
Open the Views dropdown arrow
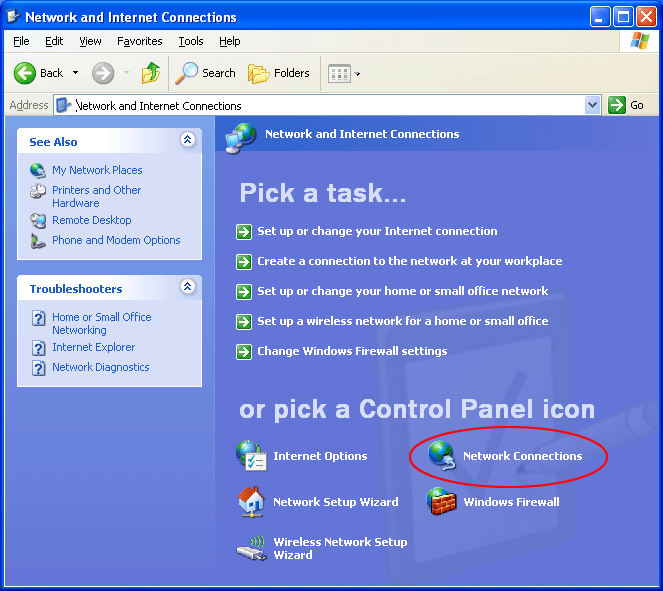click(357, 74)
